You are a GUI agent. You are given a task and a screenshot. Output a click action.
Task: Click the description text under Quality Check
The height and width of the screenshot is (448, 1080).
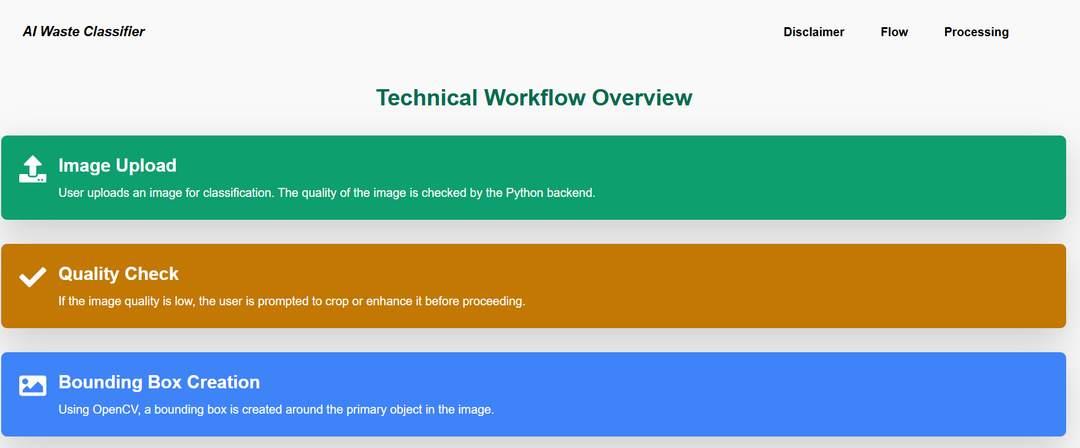(291, 301)
